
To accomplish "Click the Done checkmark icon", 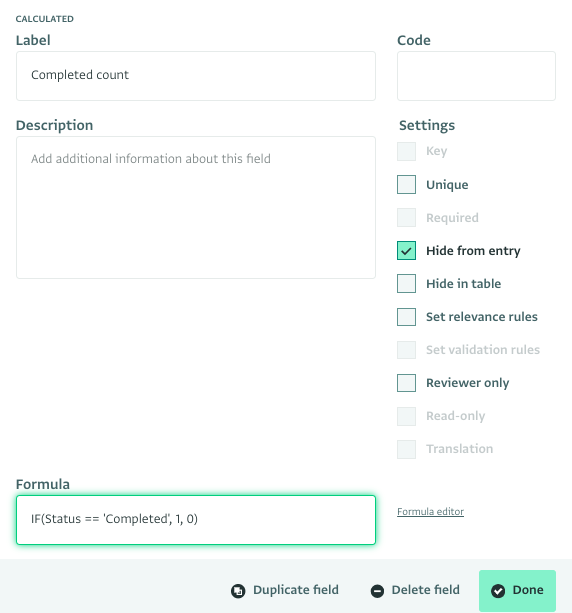I will [x=498, y=591].
